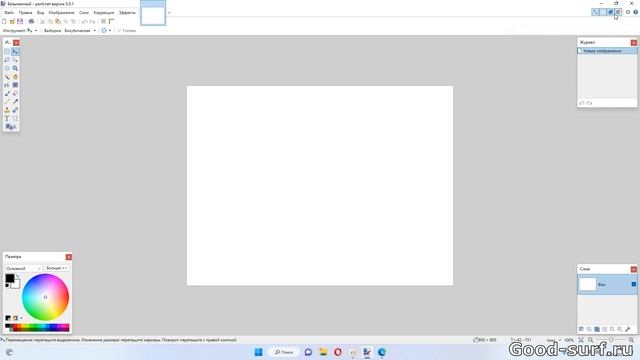The image size is (640, 360).
Task: Open the Изображение menu
Action: [x=61, y=13]
